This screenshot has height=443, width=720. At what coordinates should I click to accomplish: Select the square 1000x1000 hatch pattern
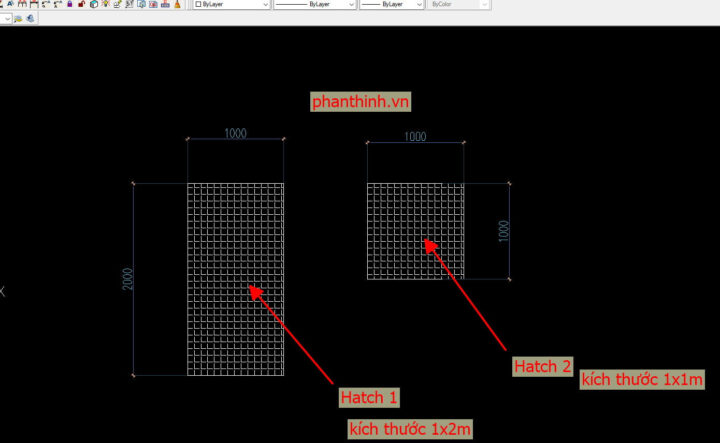click(415, 231)
